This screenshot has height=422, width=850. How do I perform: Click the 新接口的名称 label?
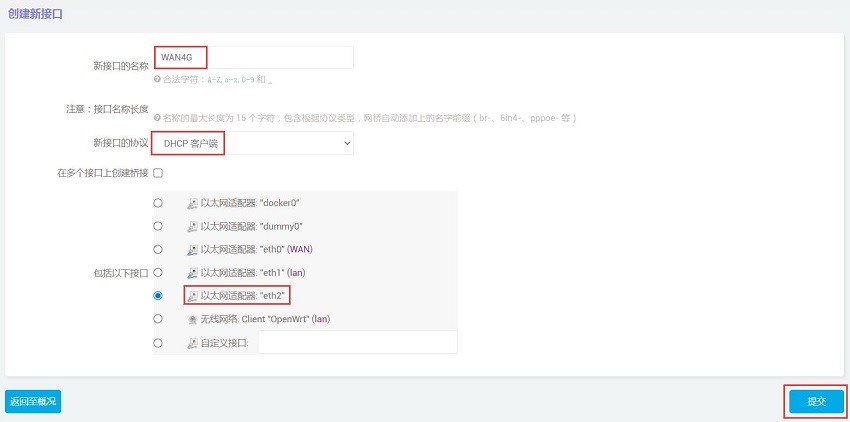tap(121, 66)
